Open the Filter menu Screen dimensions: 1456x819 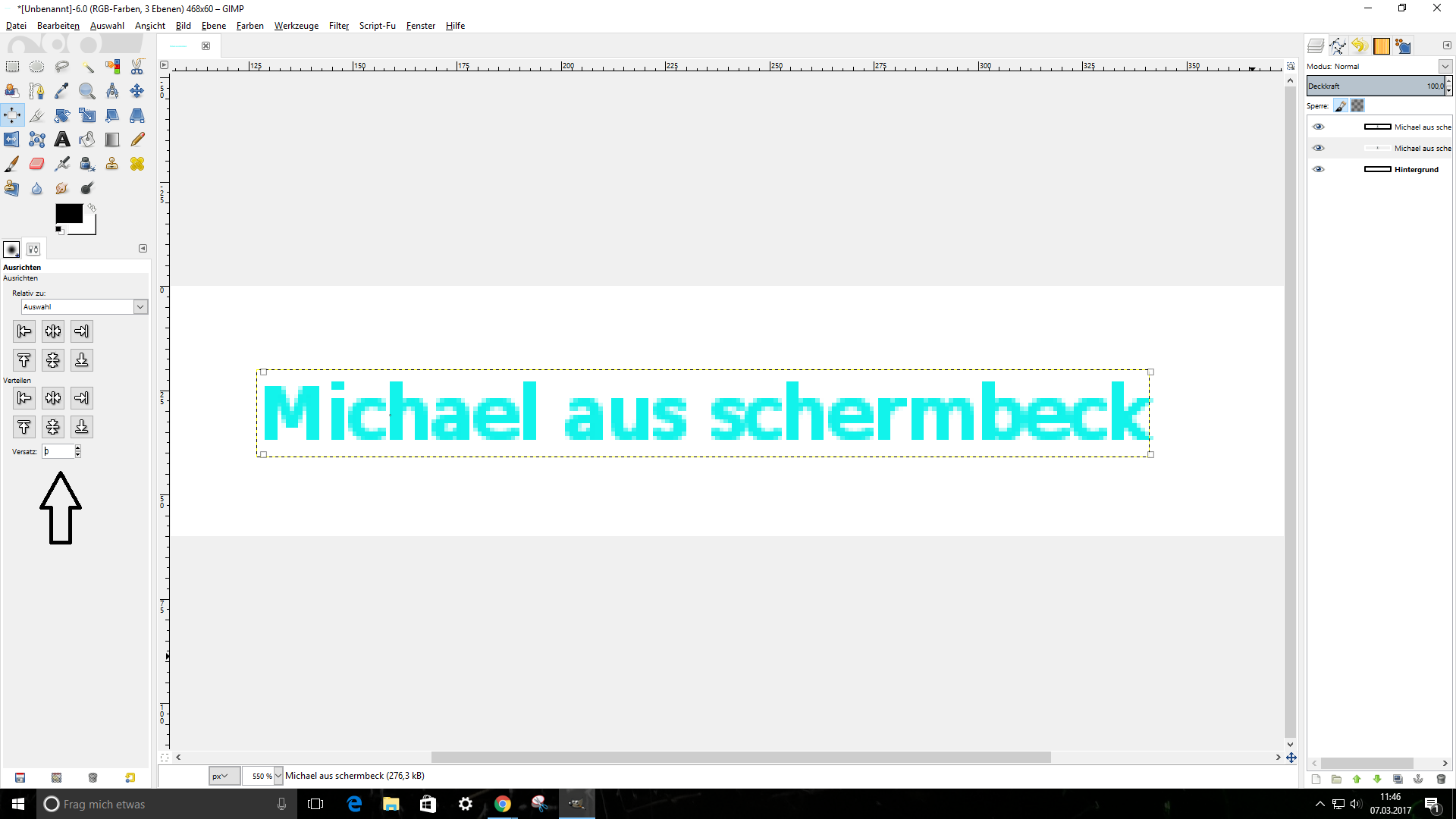click(x=338, y=26)
